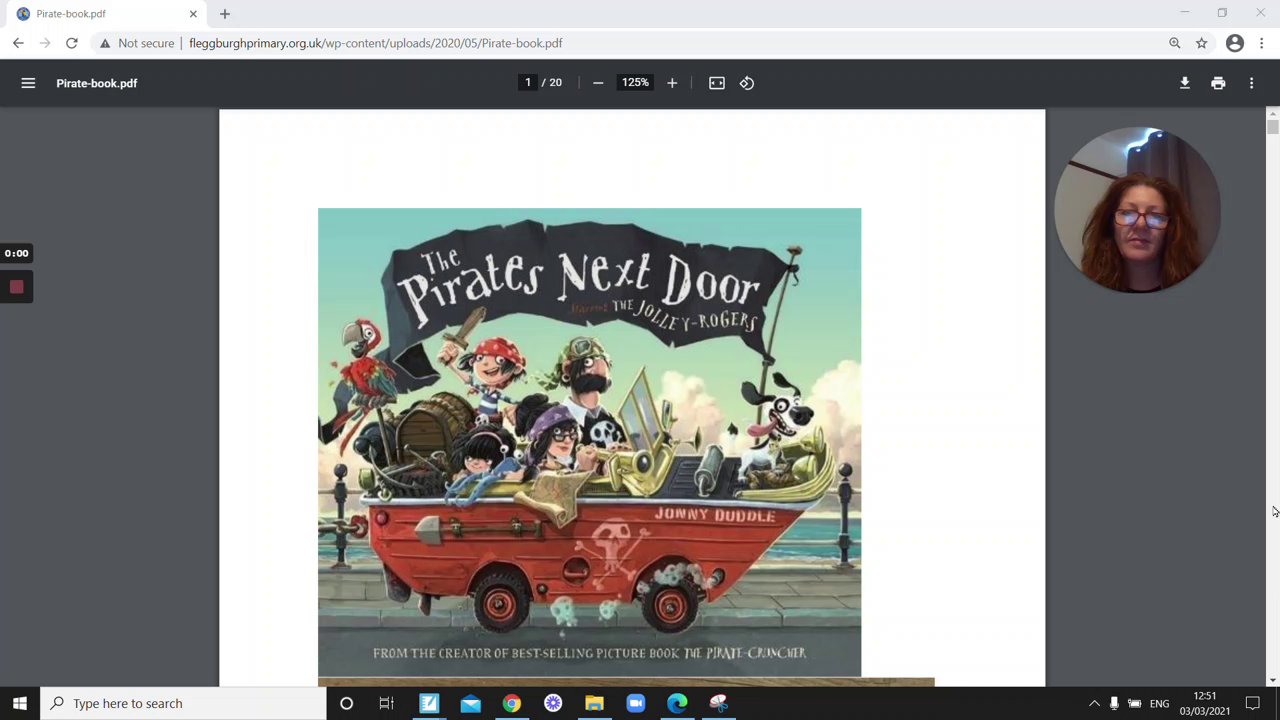Download the Pirate-book PDF
Image resolution: width=1280 pixels, height=720 pixels.
[x=1185, y=83]
